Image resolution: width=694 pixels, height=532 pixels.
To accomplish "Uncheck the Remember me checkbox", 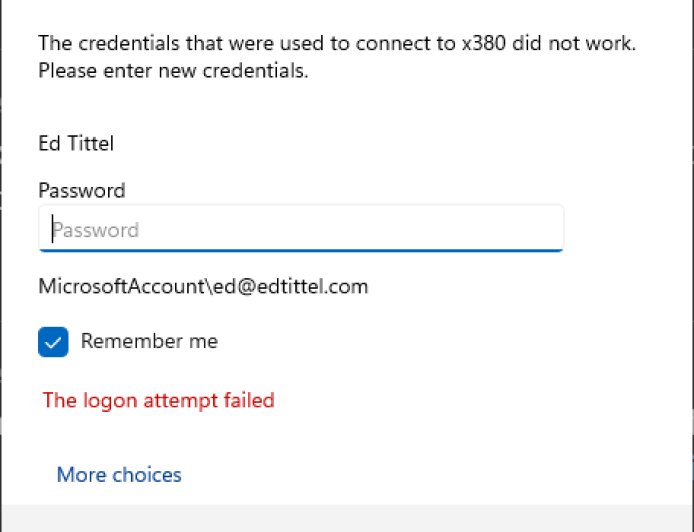I will click(x=53, y=342).
